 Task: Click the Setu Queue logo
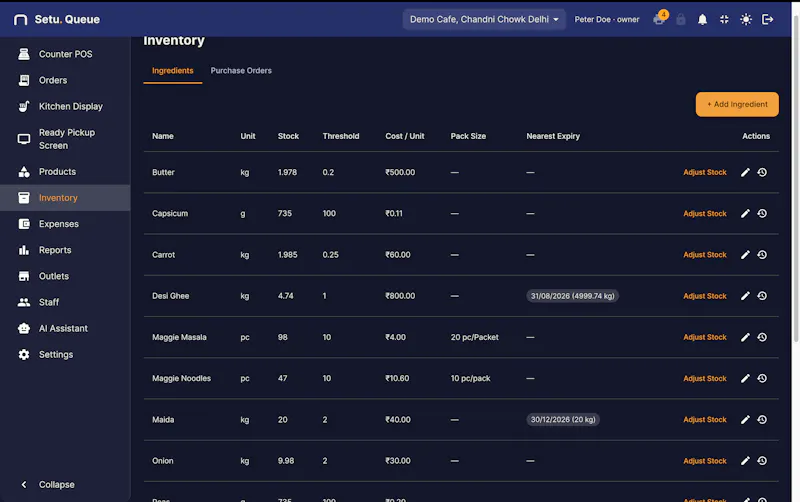click(57, 19)
